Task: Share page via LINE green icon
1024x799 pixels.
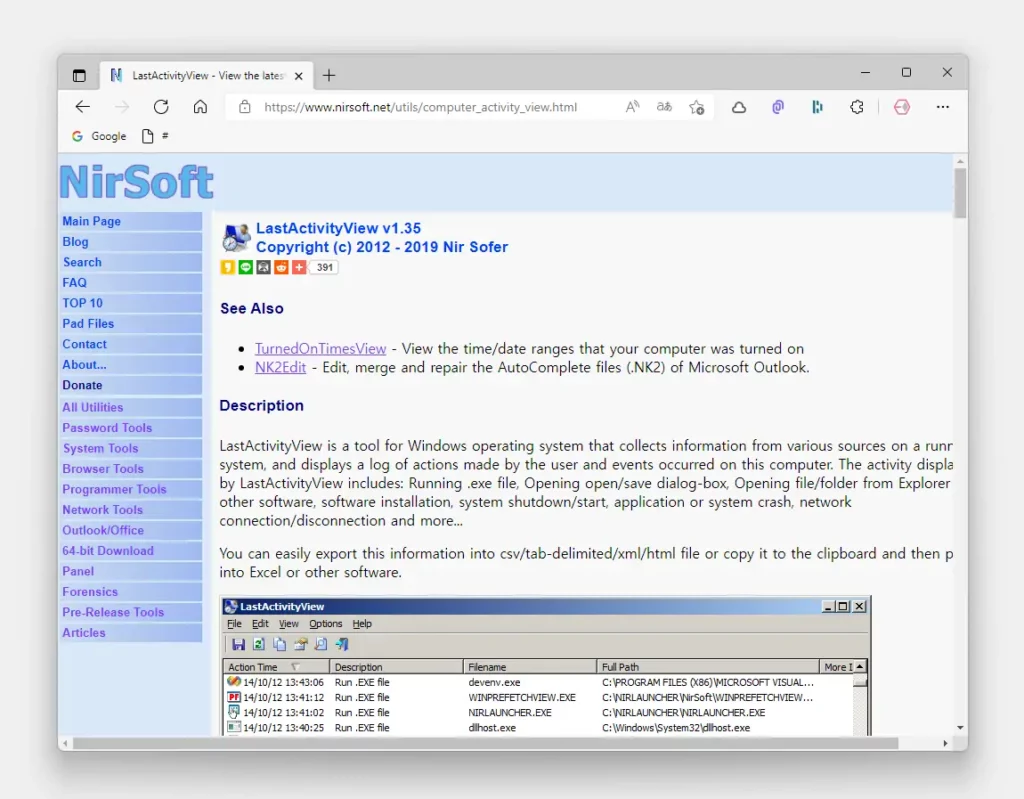Action: 246,267
